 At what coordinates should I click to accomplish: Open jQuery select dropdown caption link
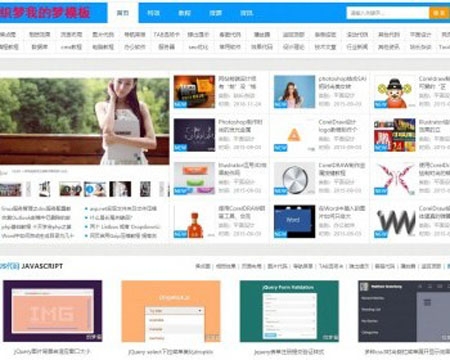[171, 352]
